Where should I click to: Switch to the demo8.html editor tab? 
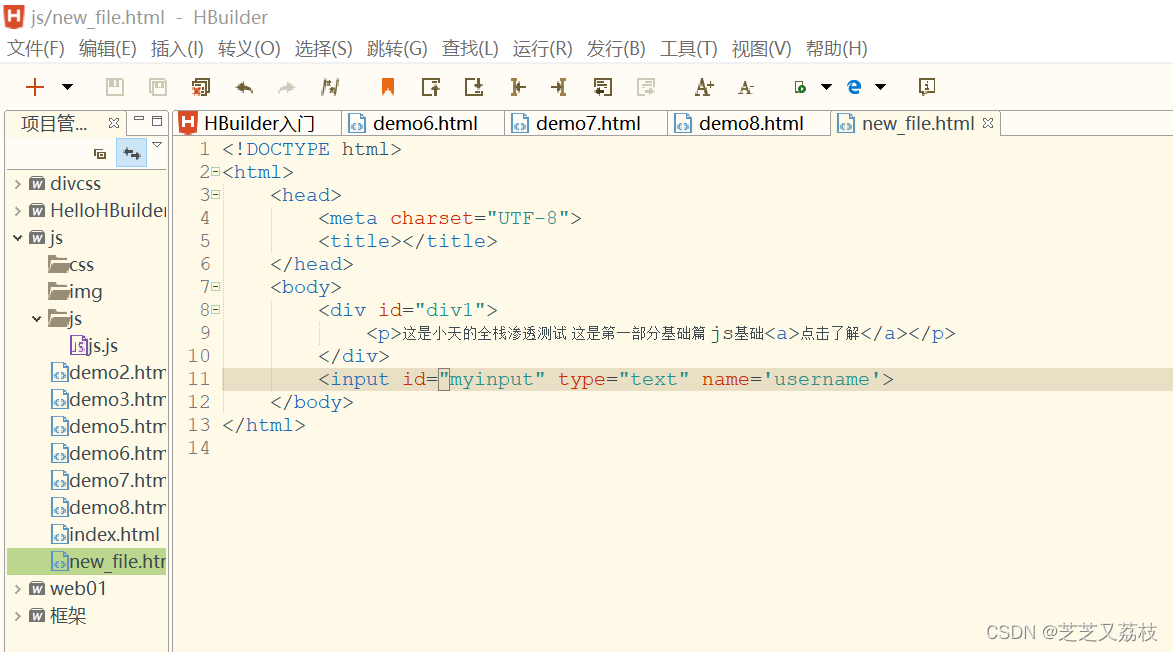[x=750, y=123]
